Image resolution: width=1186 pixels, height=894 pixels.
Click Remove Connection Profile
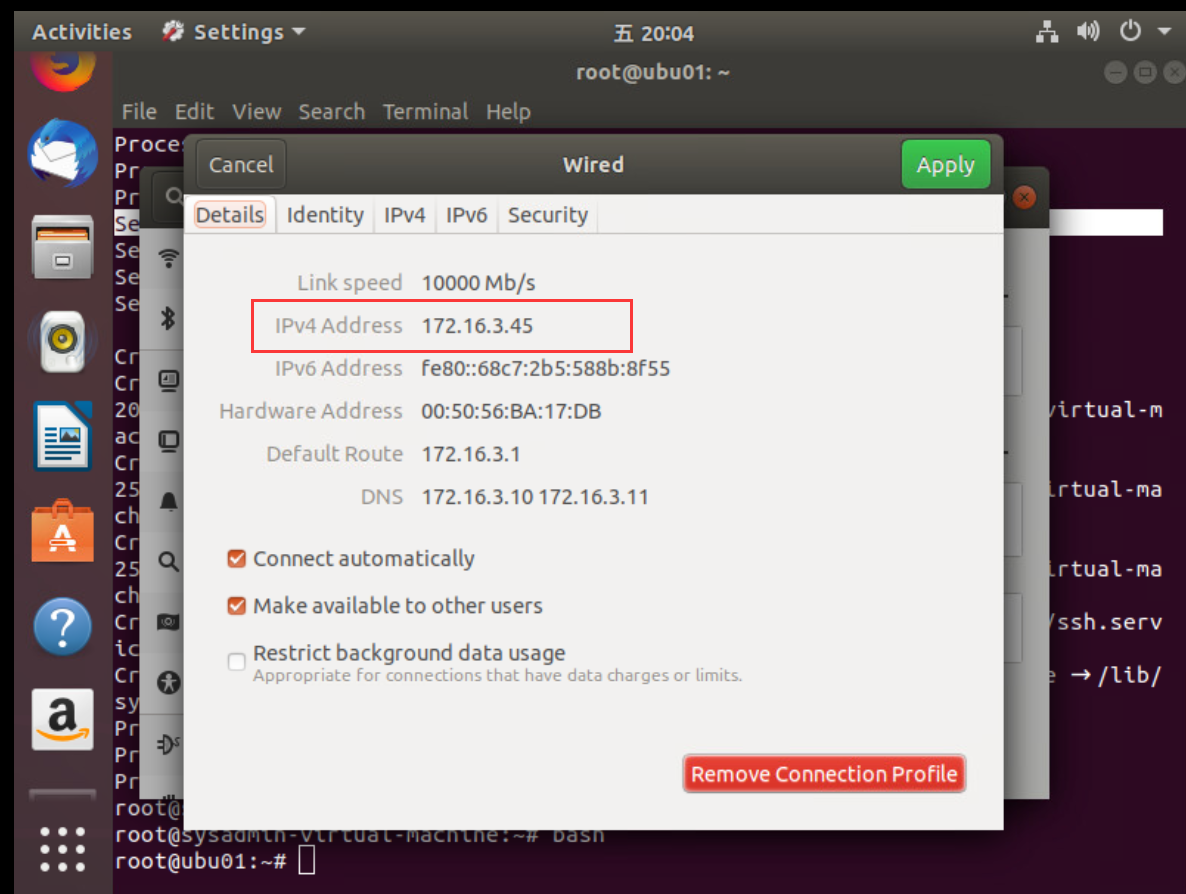click(x=823, y=773)
